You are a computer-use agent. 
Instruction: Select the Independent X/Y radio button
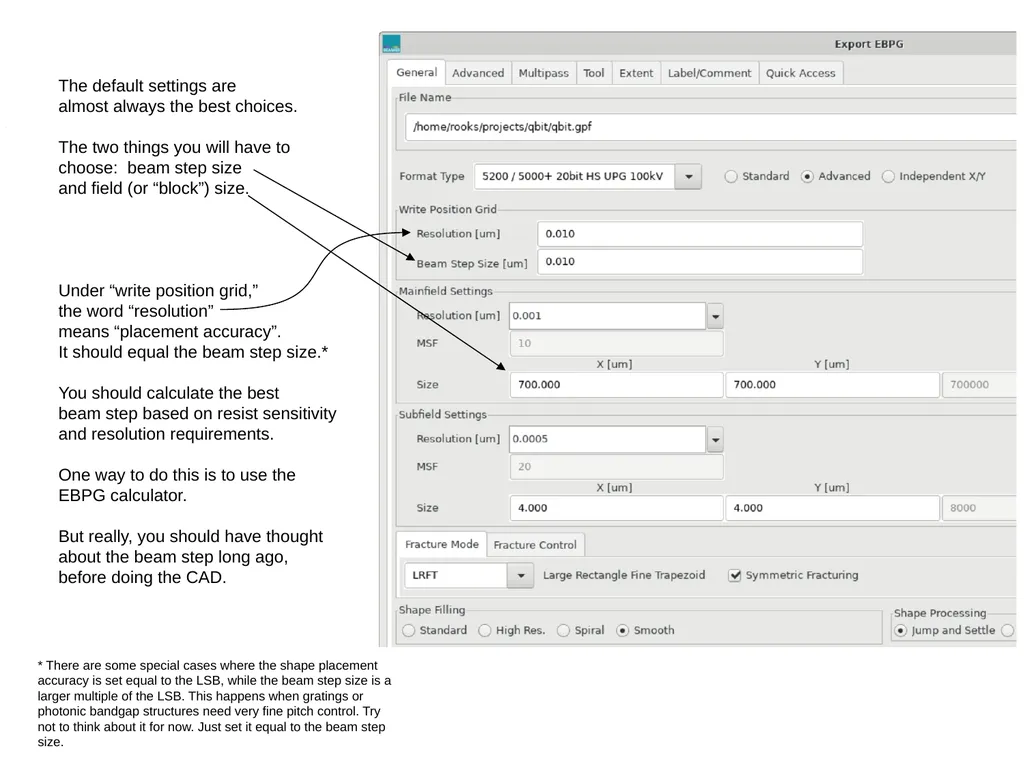888,176
